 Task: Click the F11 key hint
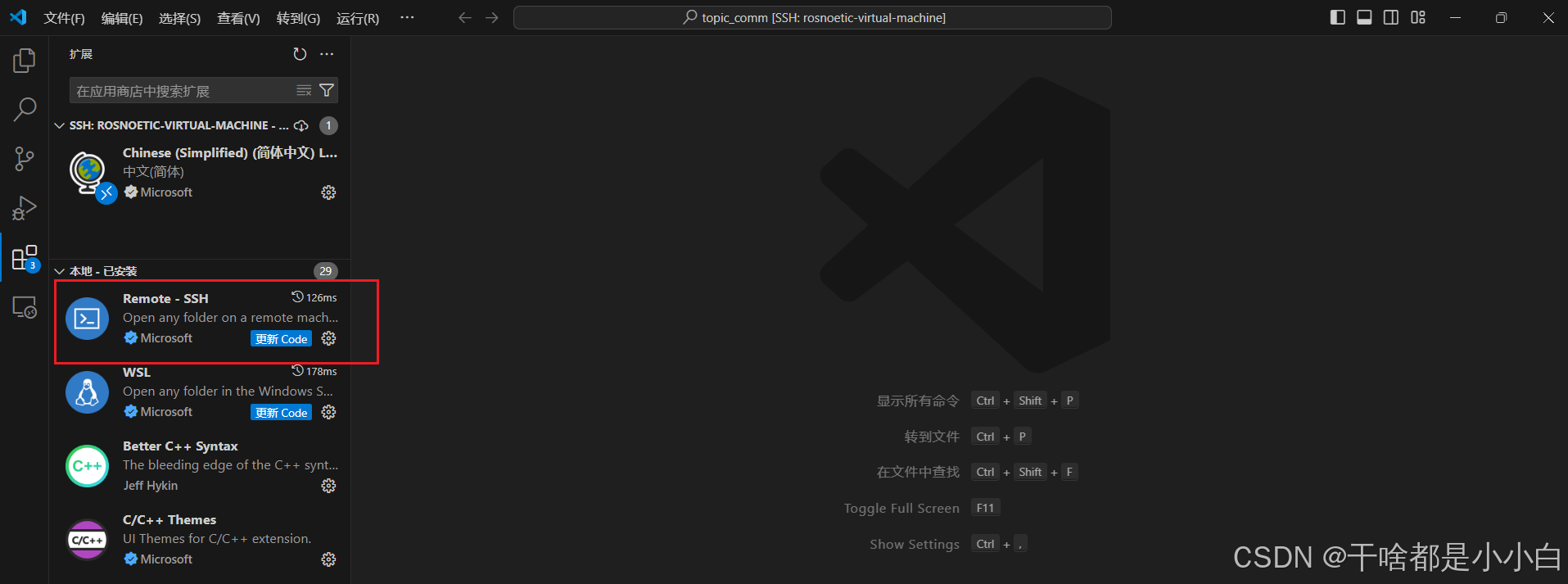click(985, 508)
